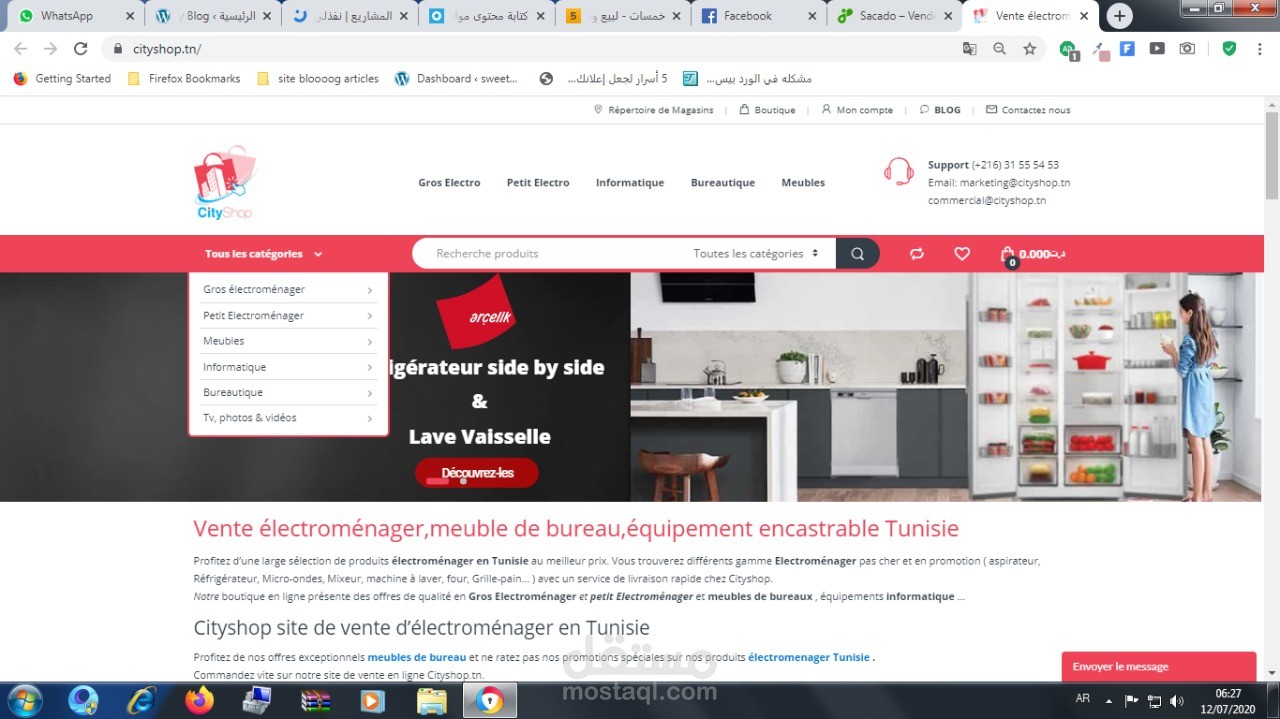
Task: Open the shopping cart bag icon
Action: [x=1008, y=255]
